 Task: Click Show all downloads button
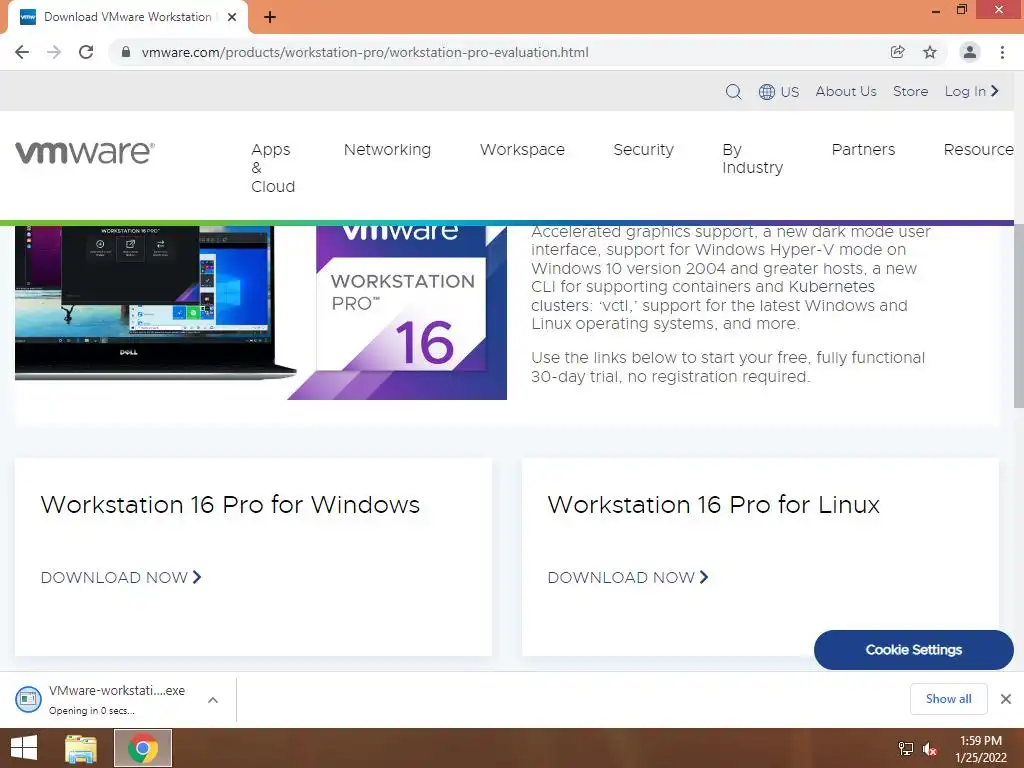tap(948, 699)
